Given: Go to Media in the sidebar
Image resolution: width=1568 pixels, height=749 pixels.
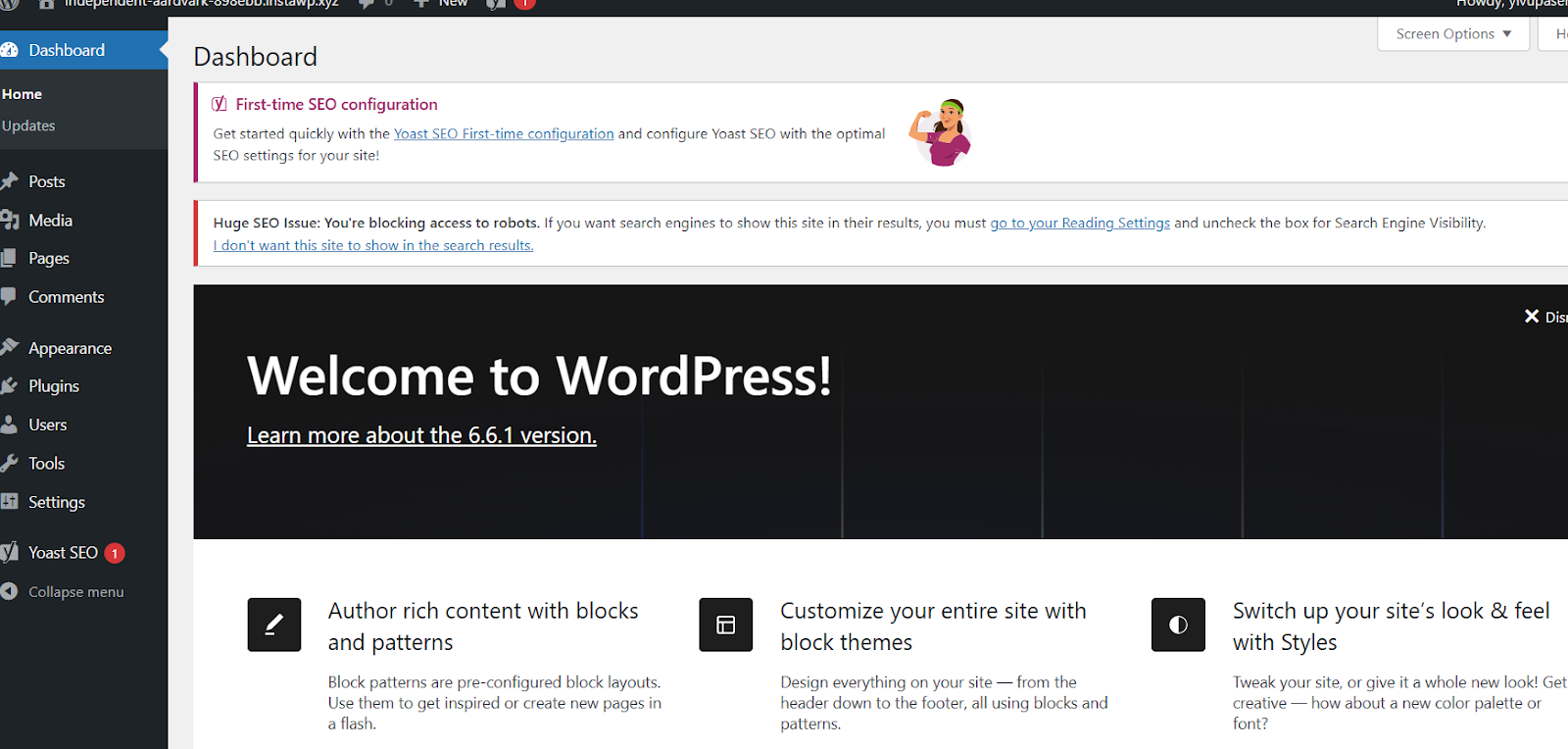Looking at the screenshot, I should click(51, 220).
